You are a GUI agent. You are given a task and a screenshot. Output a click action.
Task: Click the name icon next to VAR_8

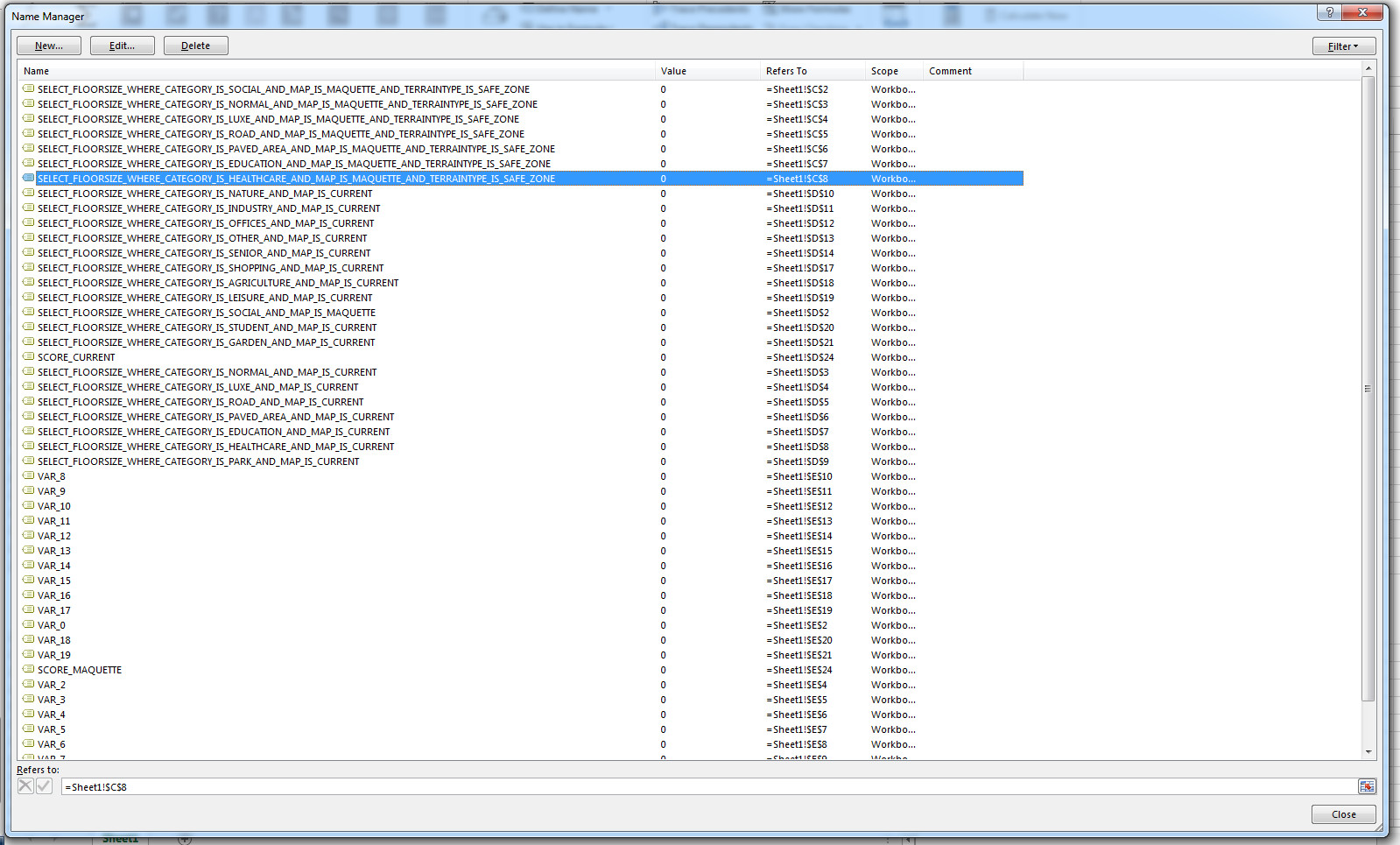click(29, 476)
